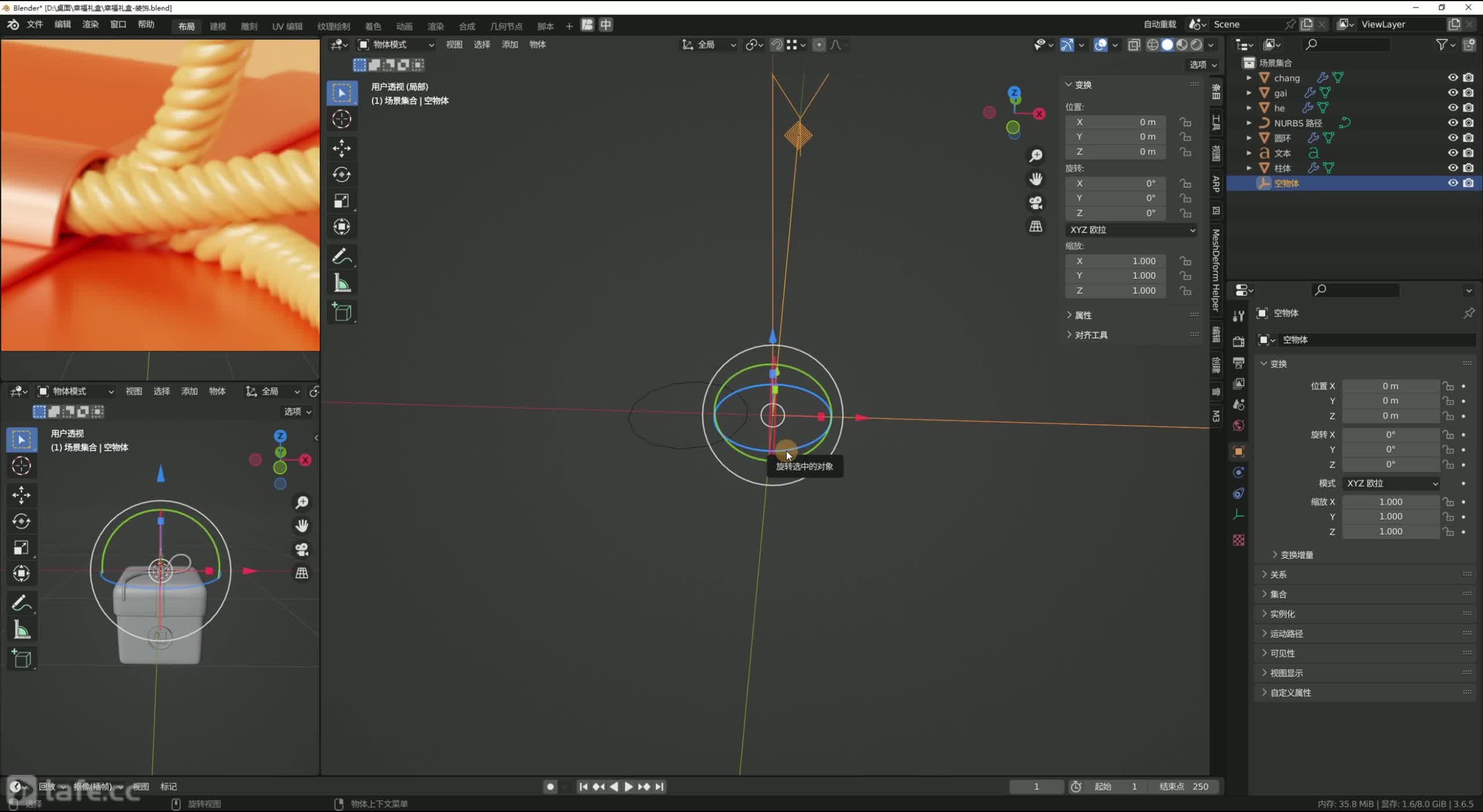Click the Blender logo menu icon
1483x812 pixels.
pyautogui.click(x=13, y=24)
